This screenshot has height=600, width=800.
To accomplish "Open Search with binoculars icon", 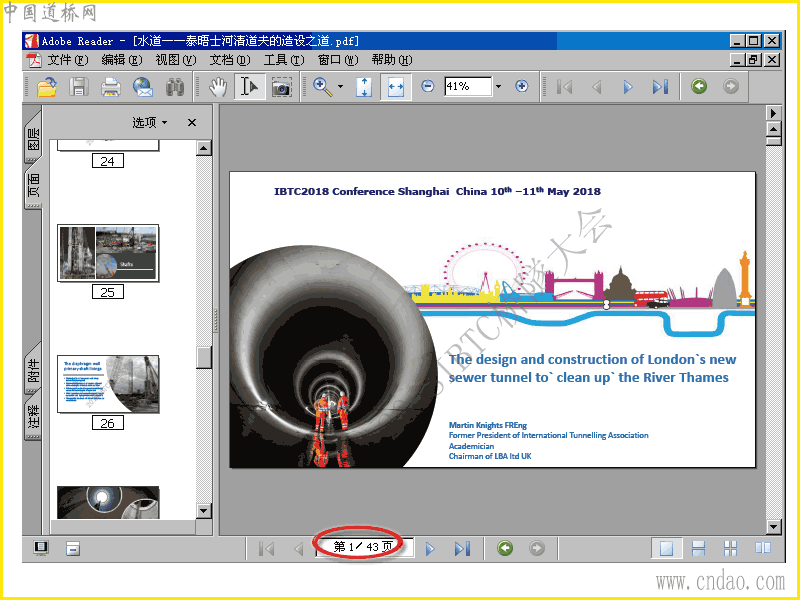I will pos(175,87).
